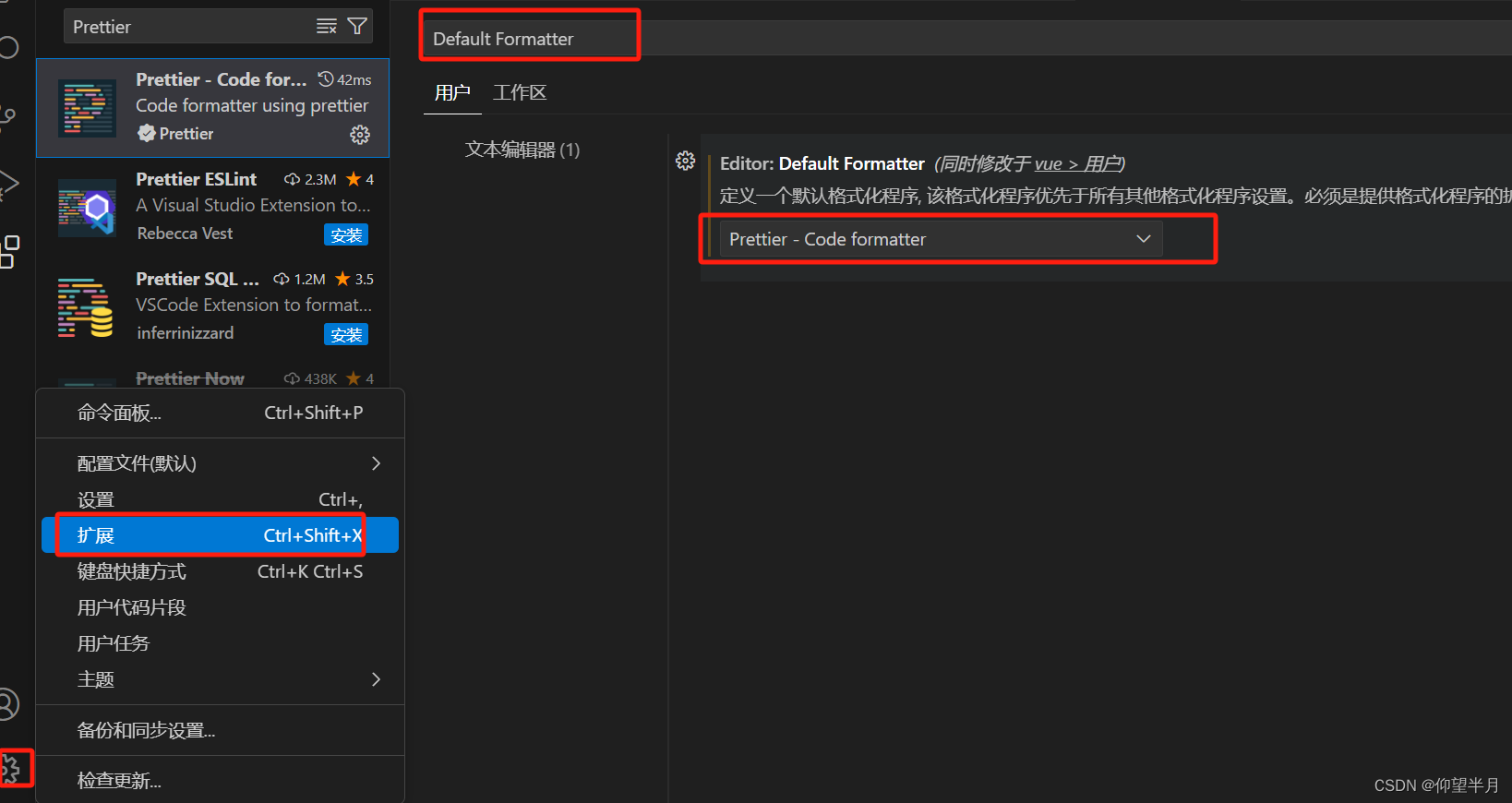Expand the 配置文件(默认) submenu
Viewport: 1512px width, 803px height.
coord(220,463)
